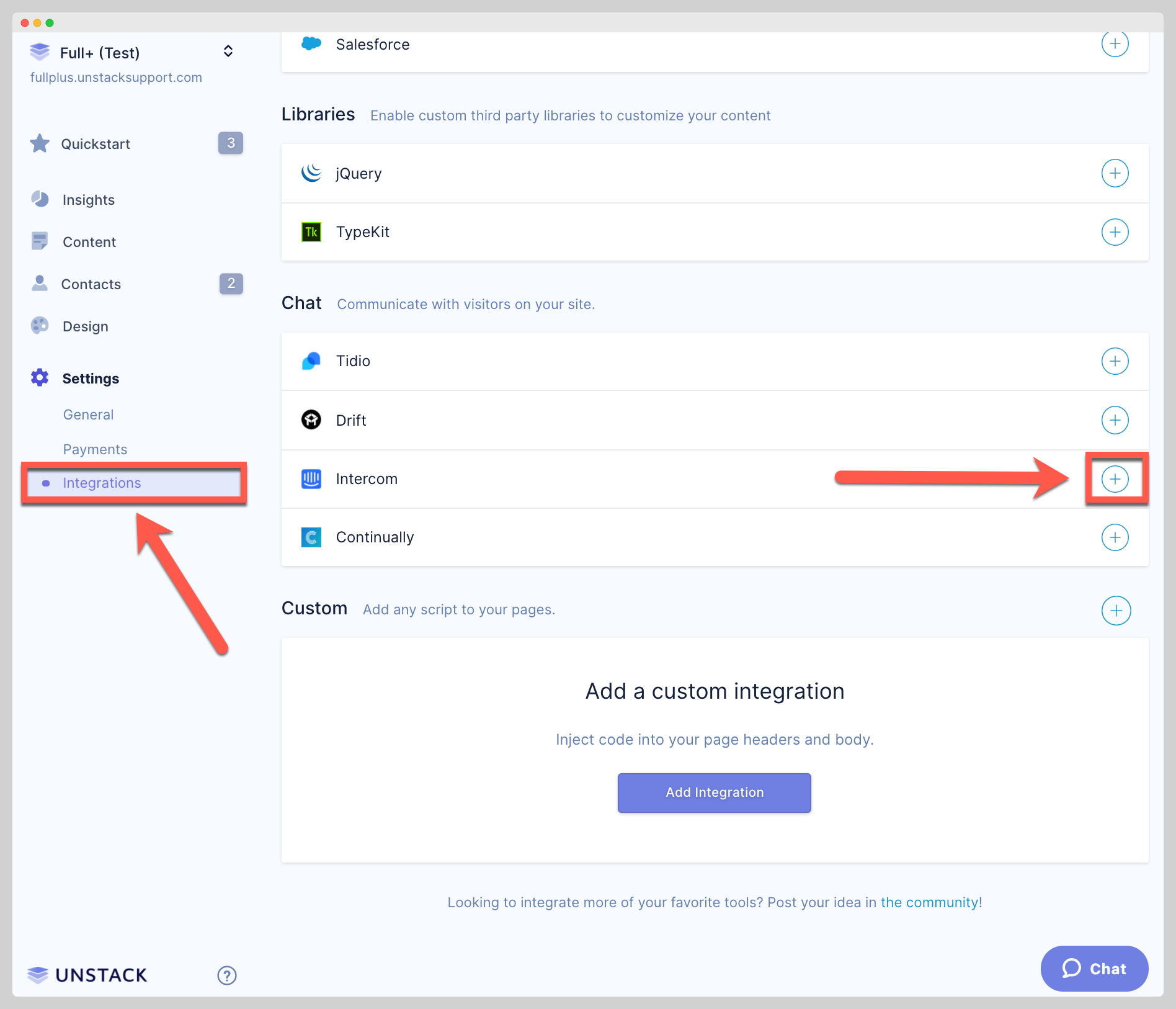The height and width of the screenshot is (1009, 1176).
Task: Expand the Full+ (Test) site switcher
Action: click(228, 52)
